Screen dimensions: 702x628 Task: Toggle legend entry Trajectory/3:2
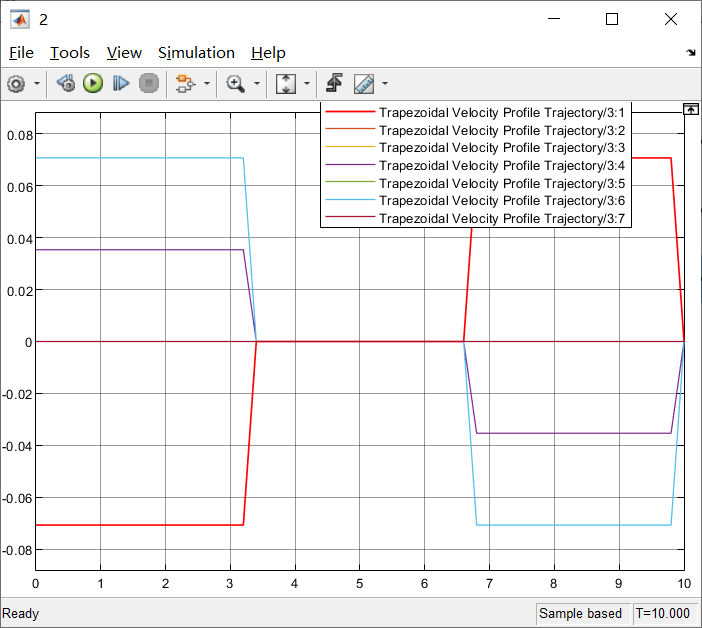[476, 130]
